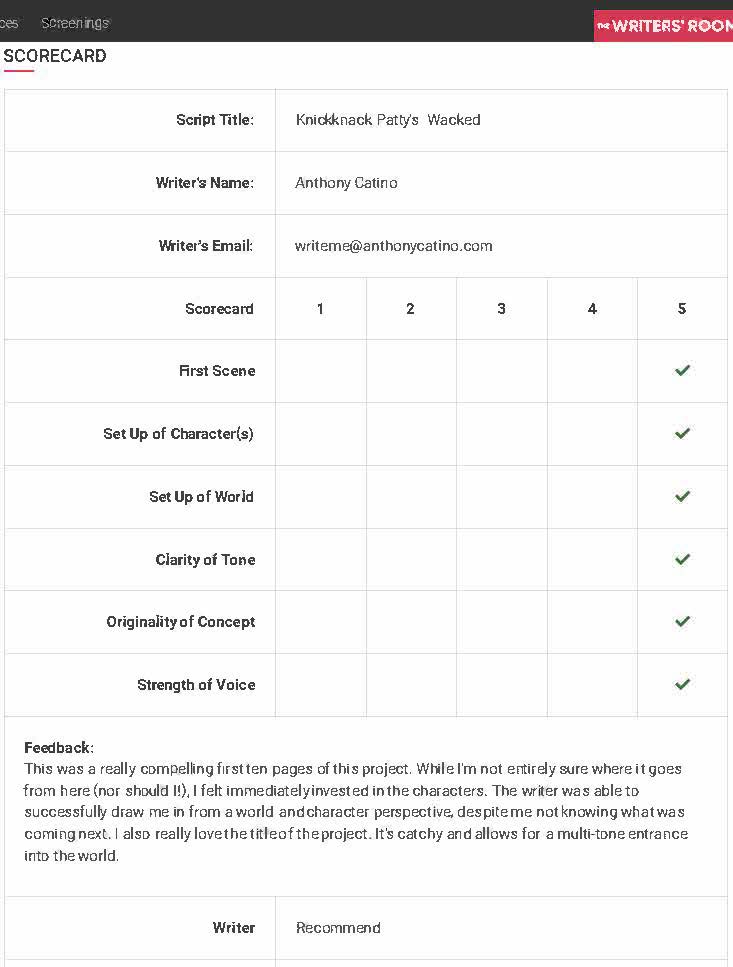Click the Clarity of Tone checkmark
This screenshot has height=967, width=733.
[682, 560]
